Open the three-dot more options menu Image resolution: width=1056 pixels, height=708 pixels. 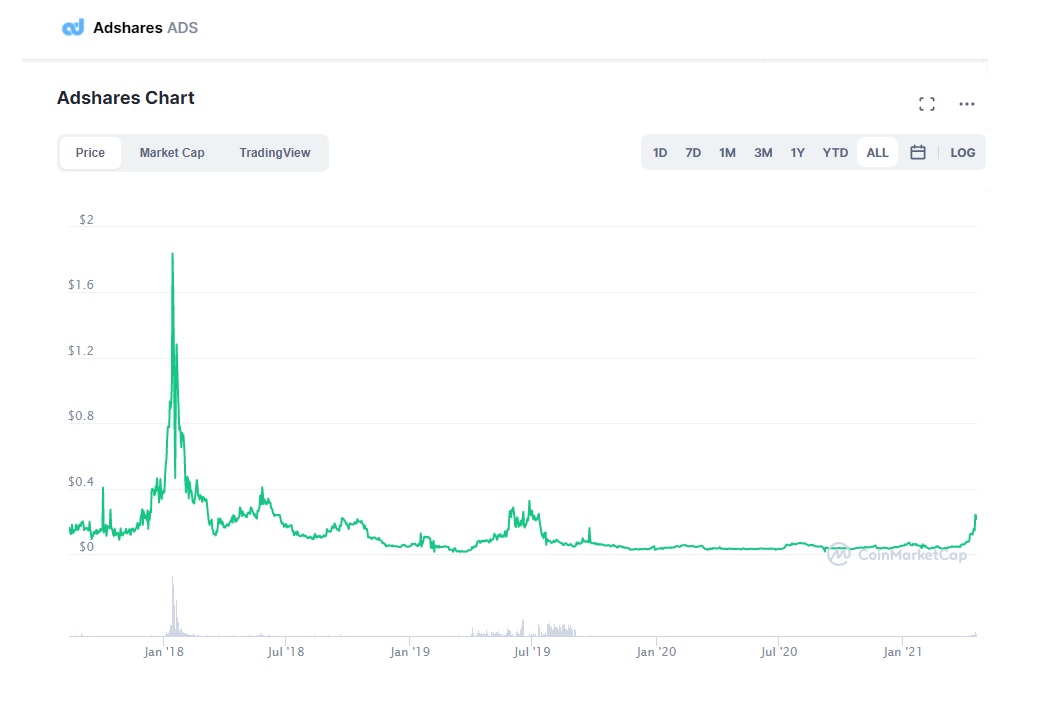[966, 104]
